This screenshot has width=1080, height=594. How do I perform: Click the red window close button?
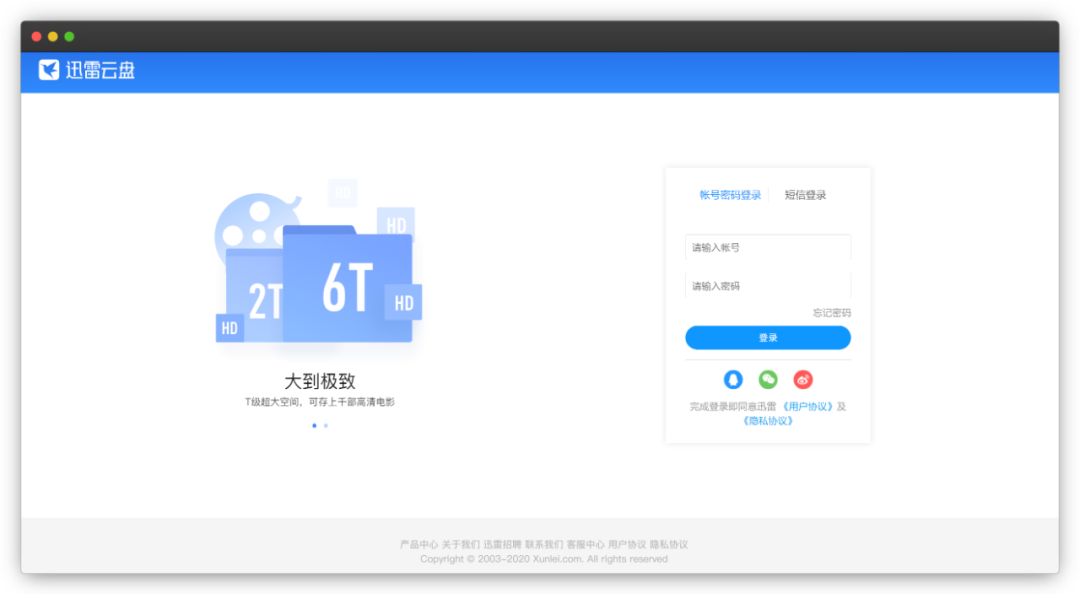tap(37, 37)
